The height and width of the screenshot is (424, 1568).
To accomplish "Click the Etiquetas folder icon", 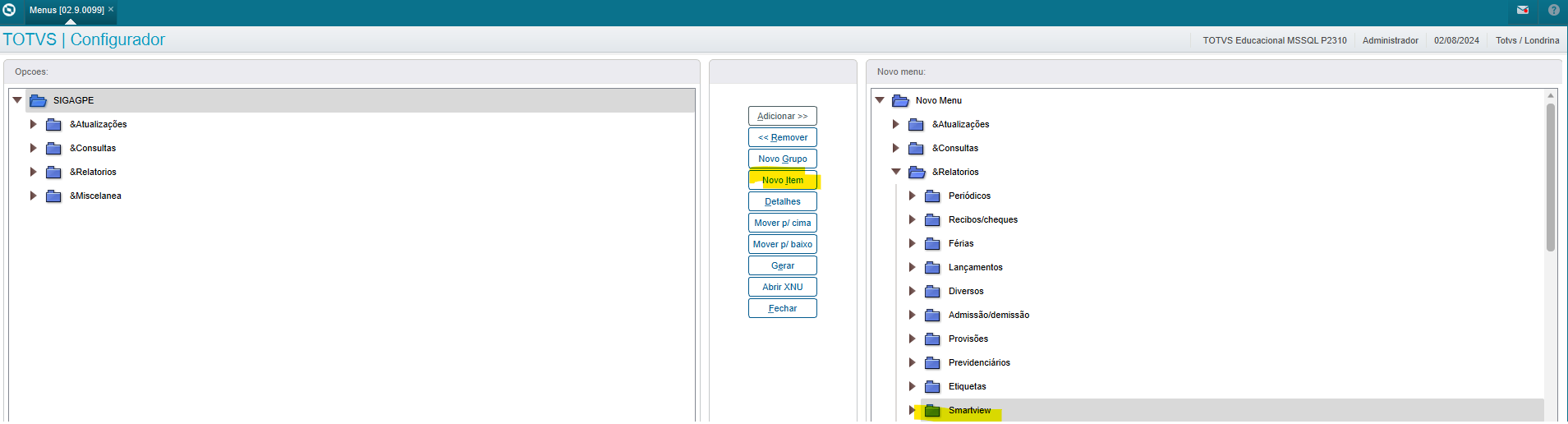I will (x=933, y=386).
